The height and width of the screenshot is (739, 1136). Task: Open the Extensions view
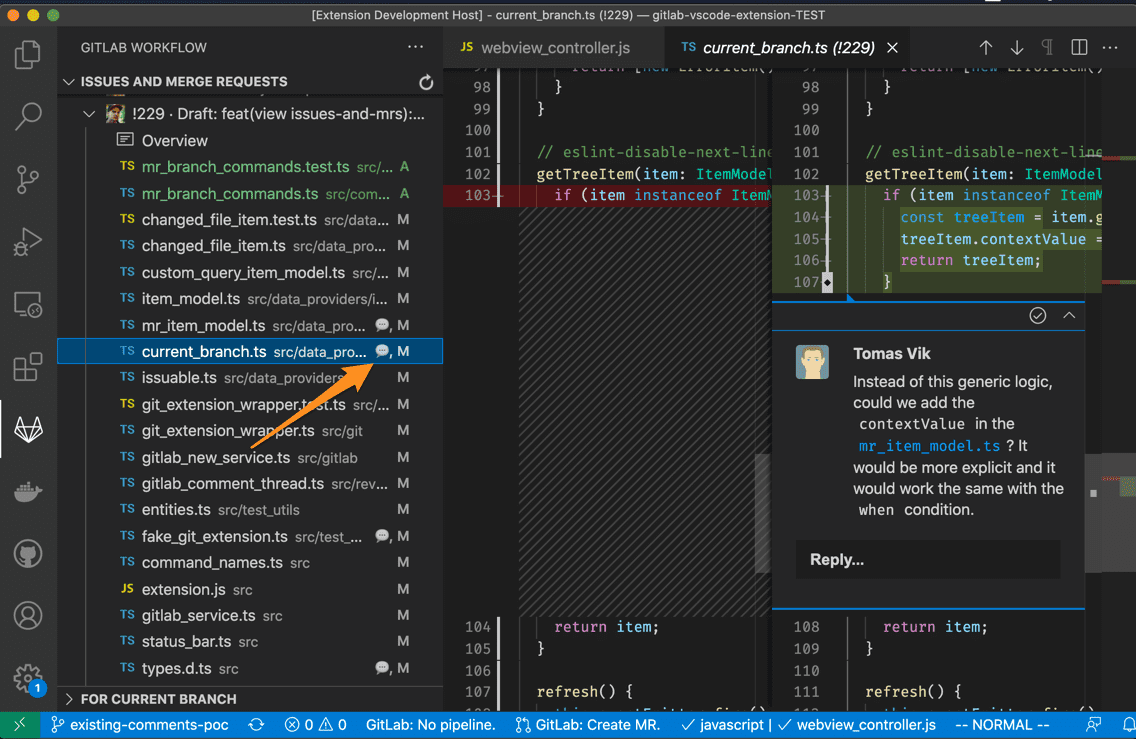(28, 366)
